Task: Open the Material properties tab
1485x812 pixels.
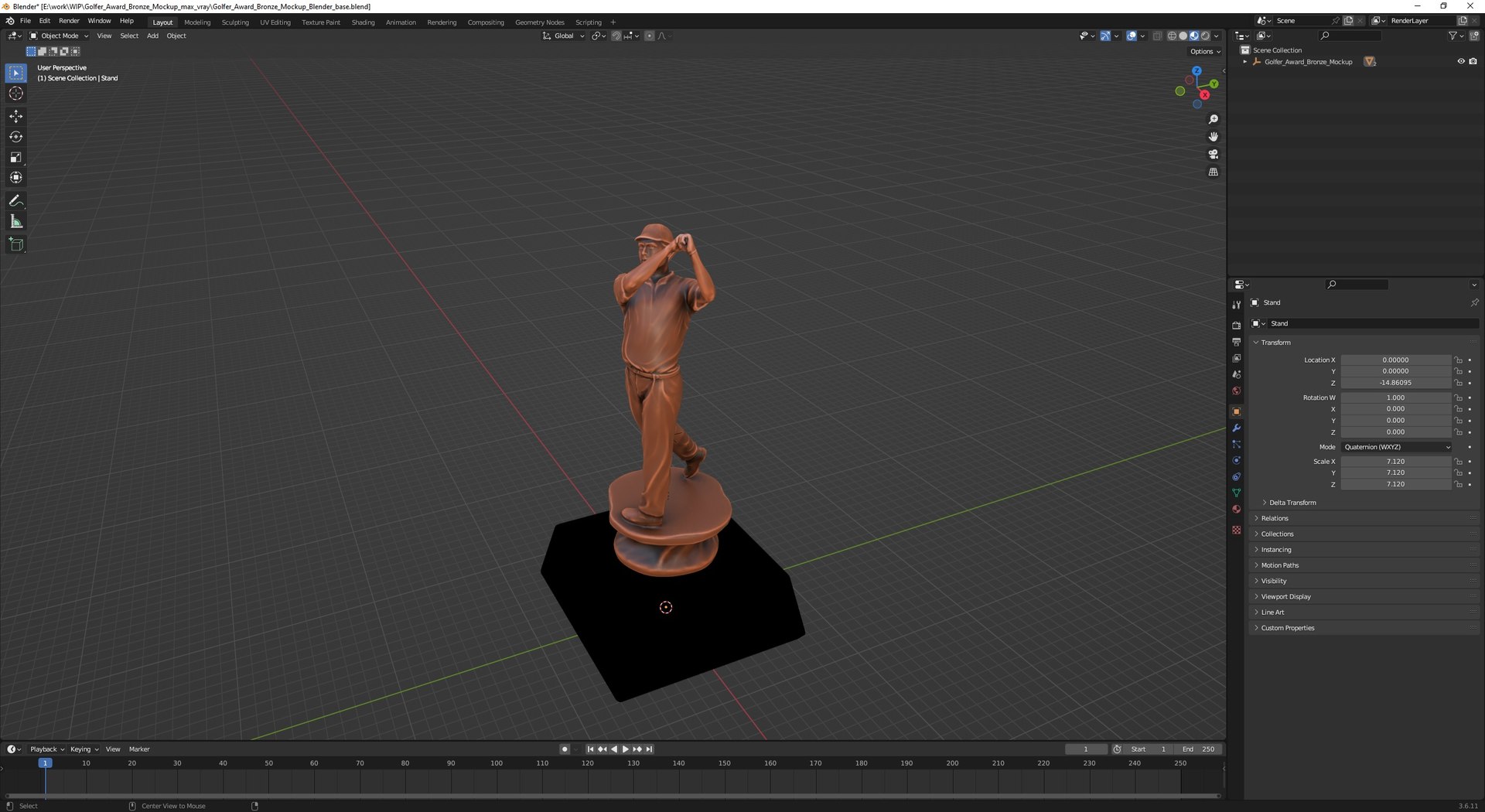Action: [x=1236, y=509]
